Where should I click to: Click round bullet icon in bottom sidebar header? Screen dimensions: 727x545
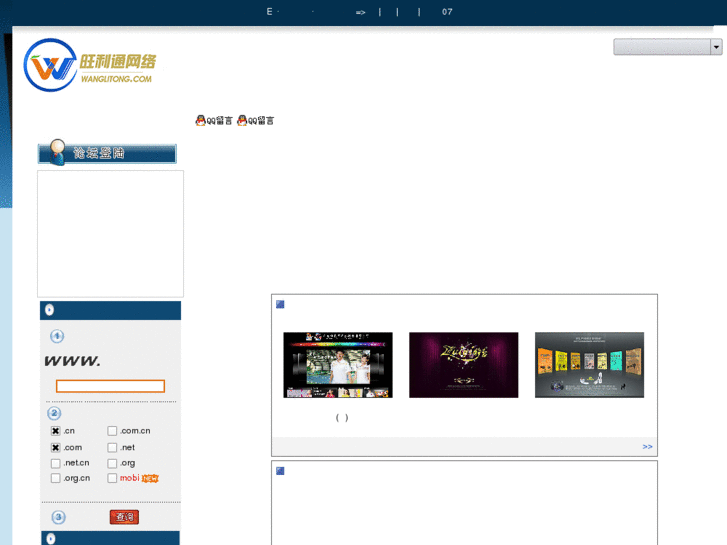(51, 539)
